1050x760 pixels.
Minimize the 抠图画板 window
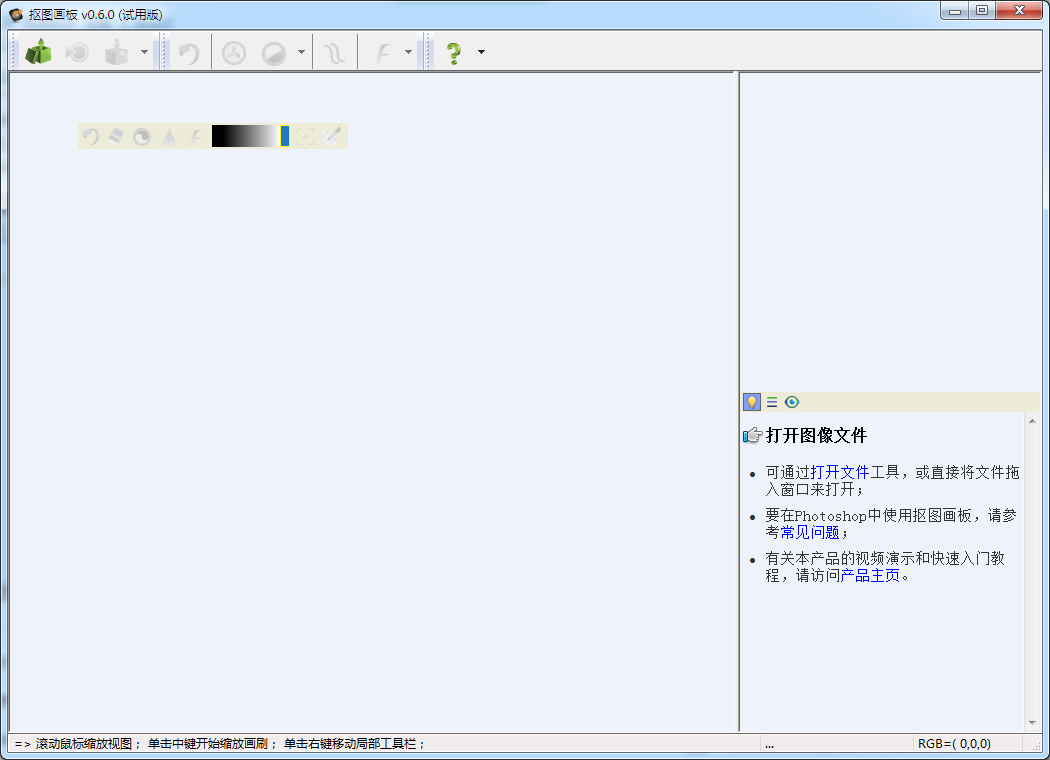tap(955, 11)
